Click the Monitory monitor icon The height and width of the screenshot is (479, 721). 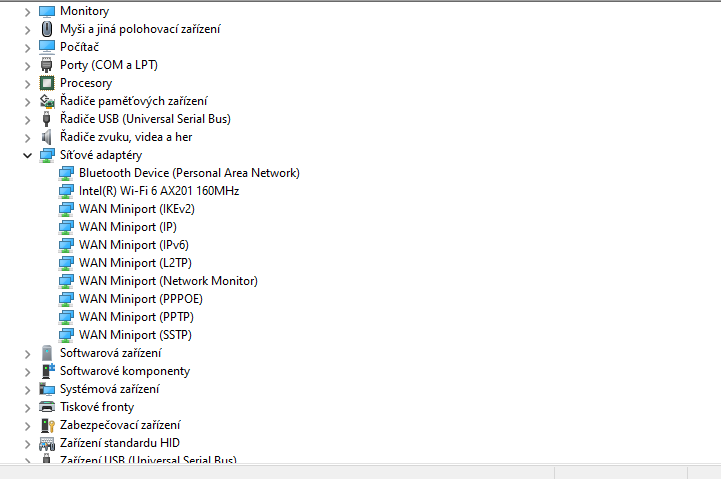pyautogui.click(x=47, y=11)
